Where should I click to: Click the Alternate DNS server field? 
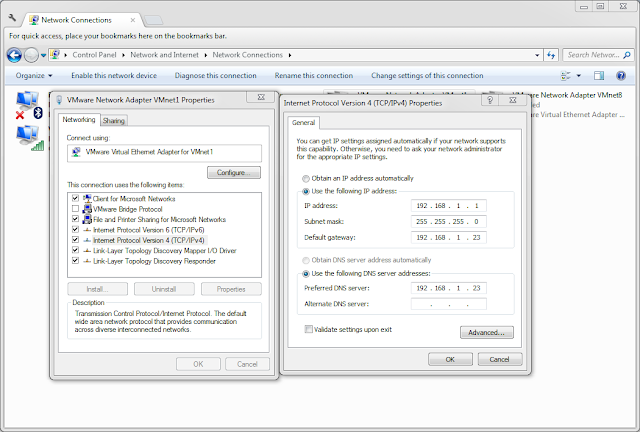tap(449, 304)
